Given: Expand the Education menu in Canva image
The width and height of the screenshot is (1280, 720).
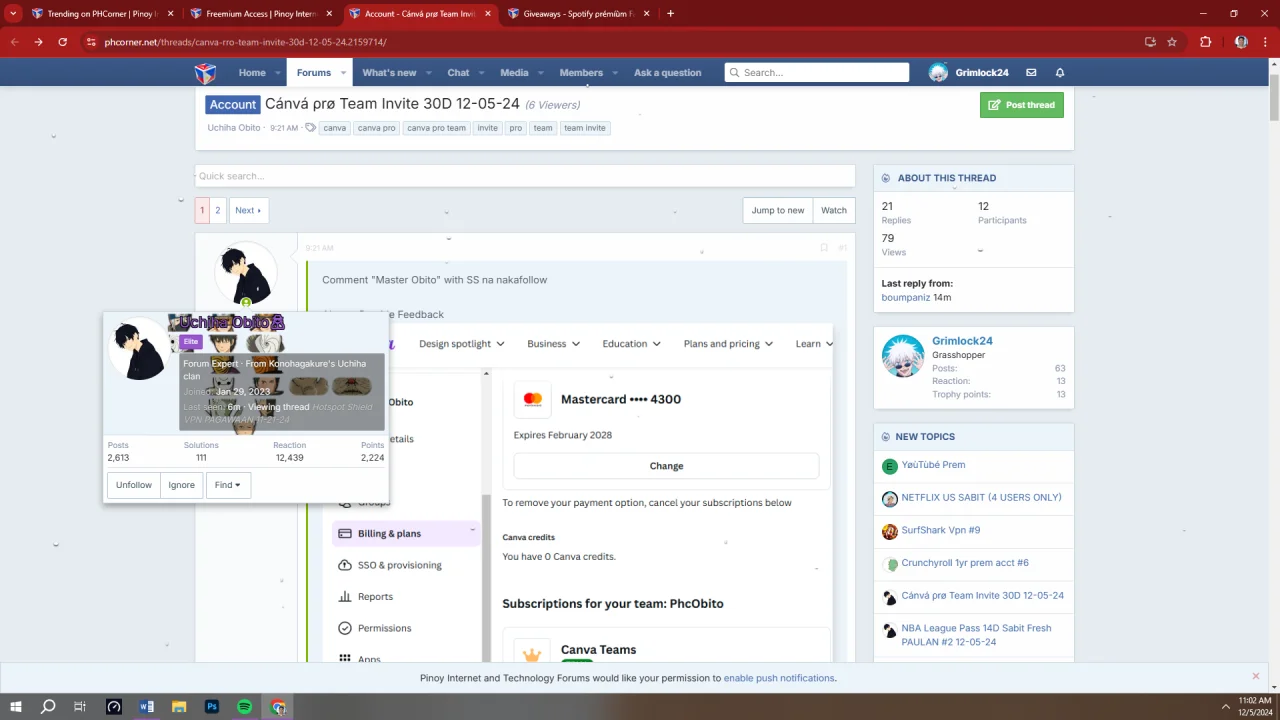Looking at the screenshot, I should pyautogui.click(x=631, y=344).
